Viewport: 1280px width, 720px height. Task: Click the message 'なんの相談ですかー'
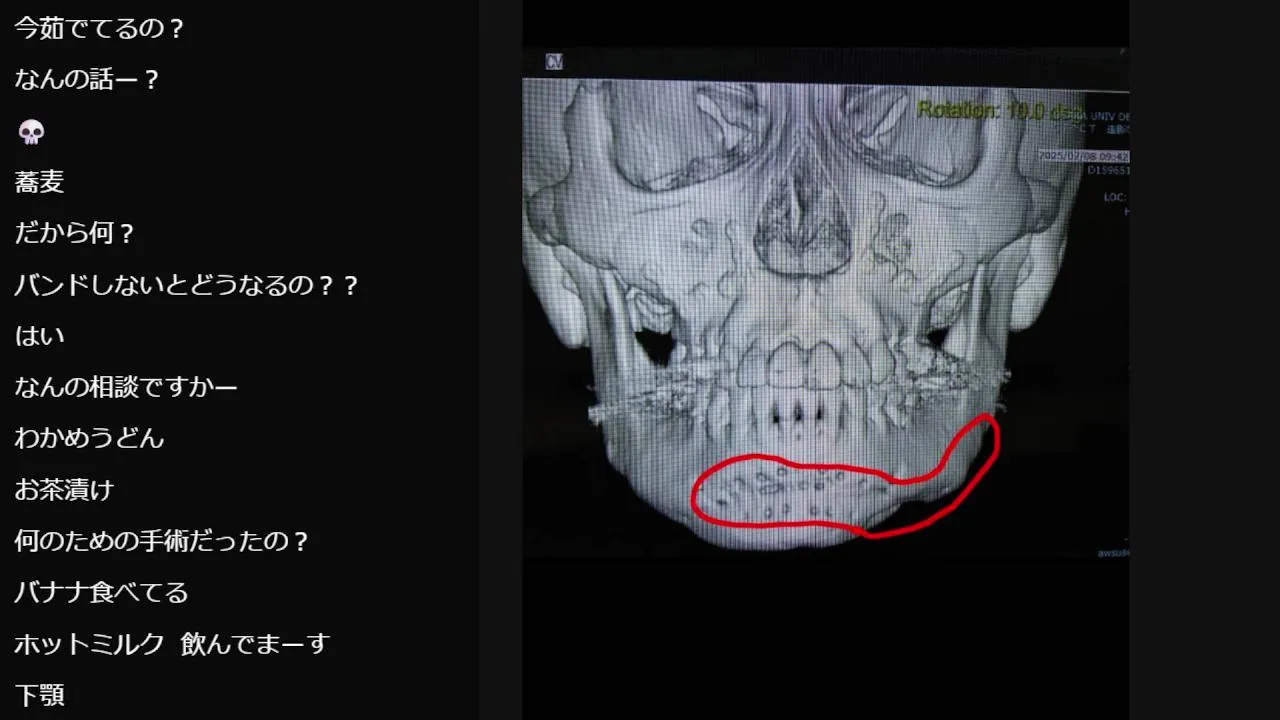[126, 387]
